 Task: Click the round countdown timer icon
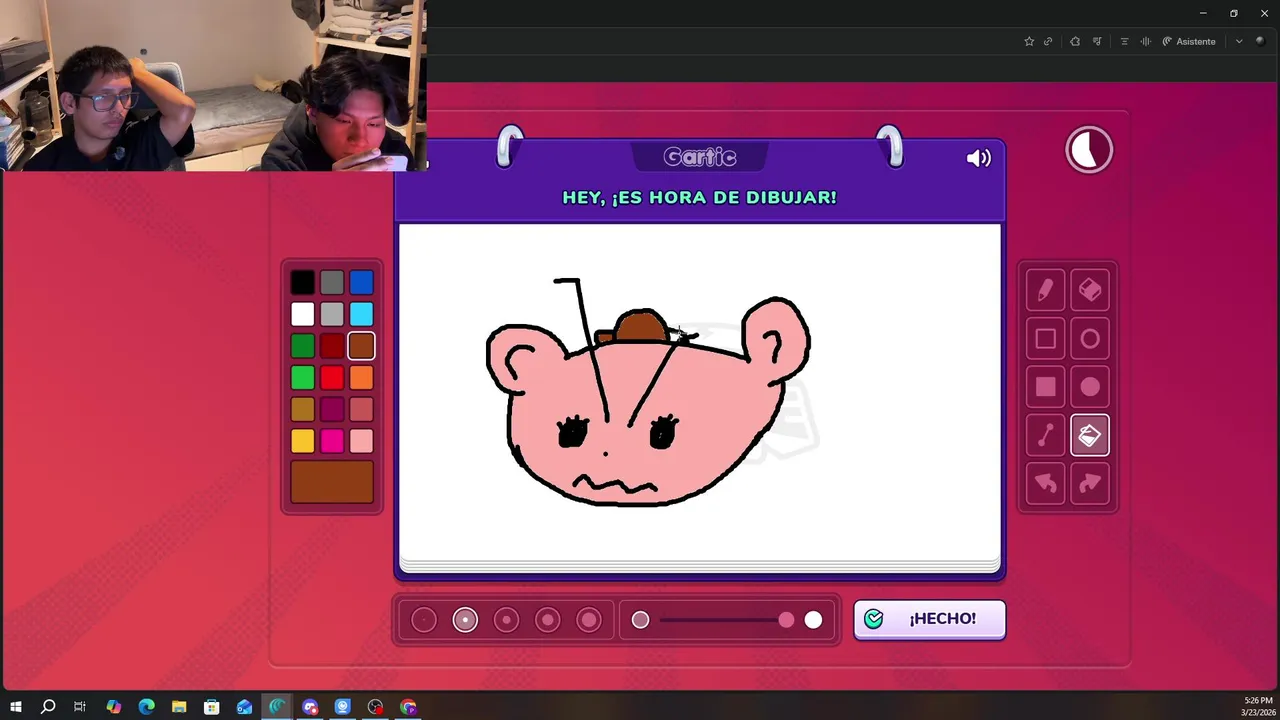pos(1089,150)
